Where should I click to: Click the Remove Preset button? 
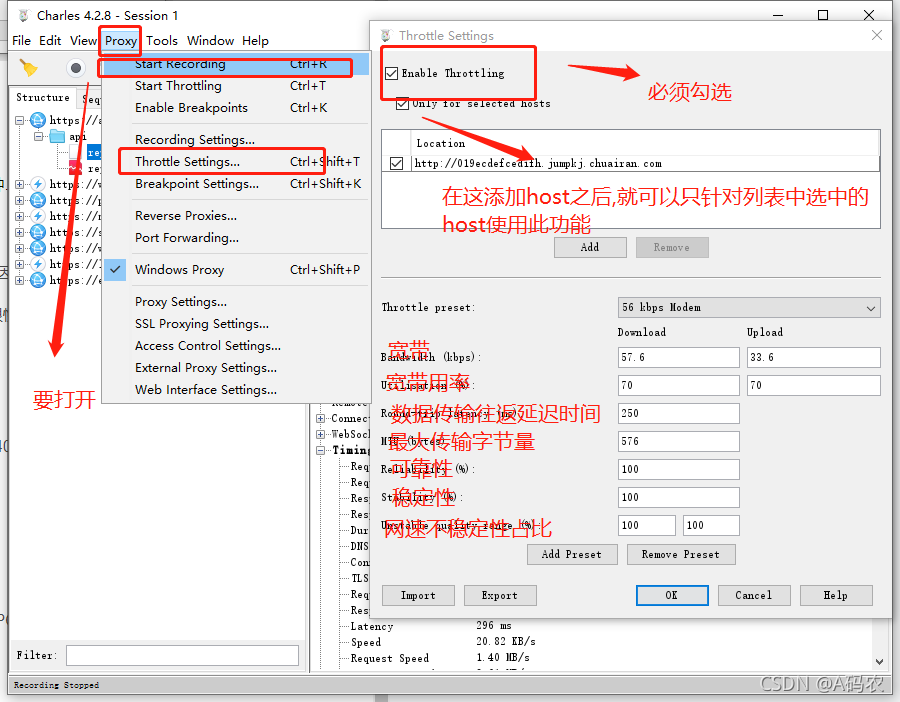pyautogui.click(x=681, y=554)
